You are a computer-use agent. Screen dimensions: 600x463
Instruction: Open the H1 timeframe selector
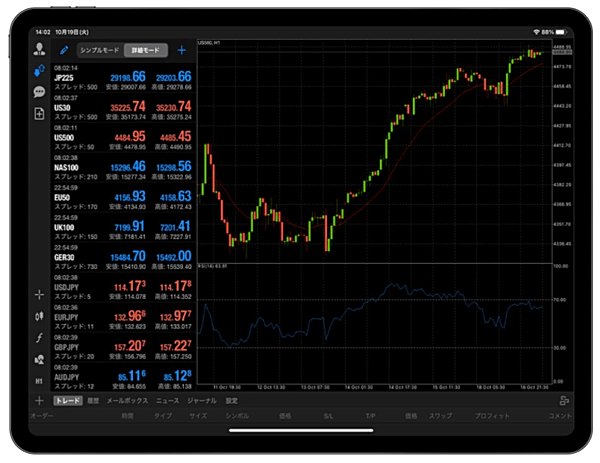coord(39,381)
